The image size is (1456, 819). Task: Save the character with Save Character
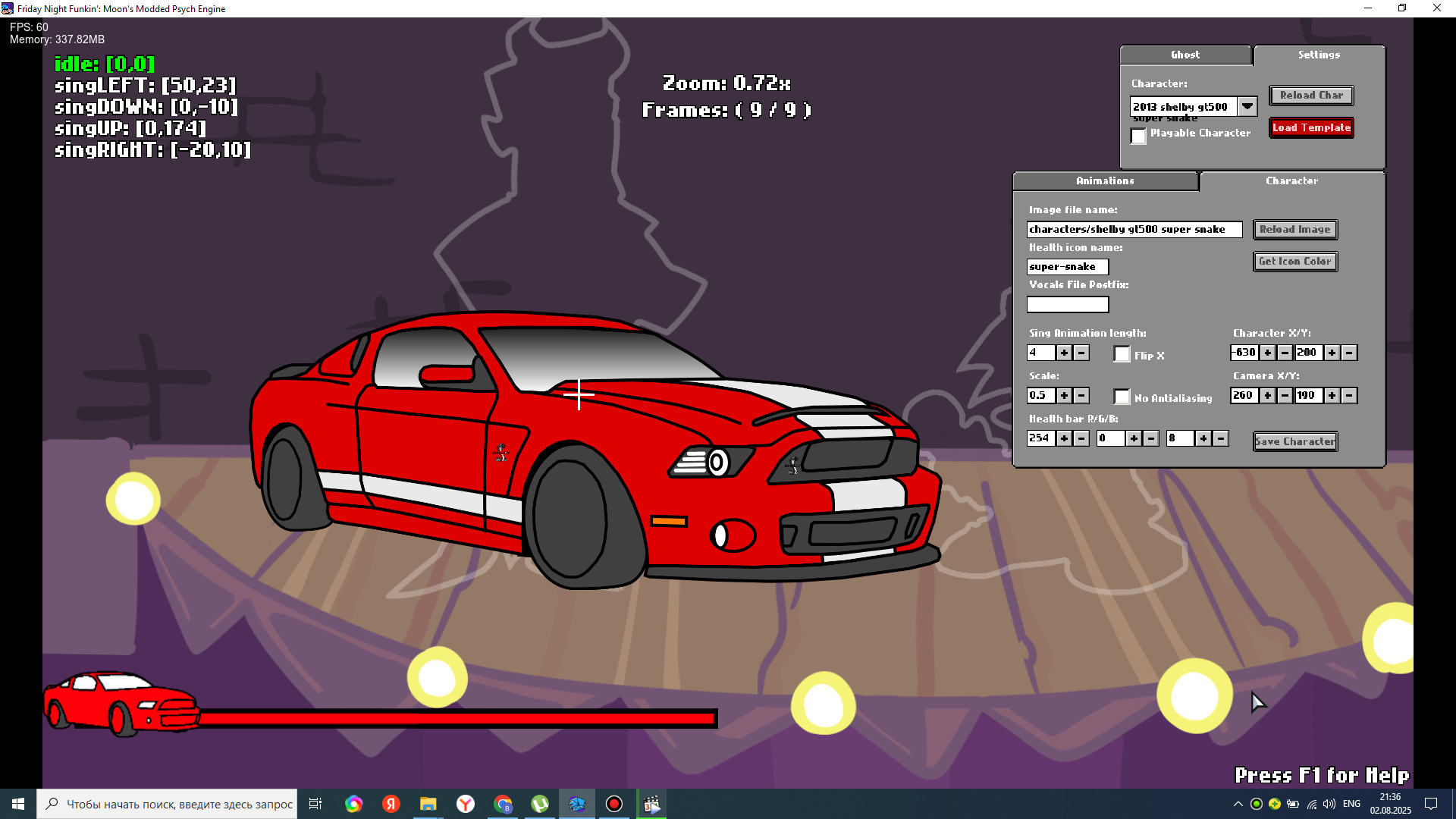[x=1294, y=441]
